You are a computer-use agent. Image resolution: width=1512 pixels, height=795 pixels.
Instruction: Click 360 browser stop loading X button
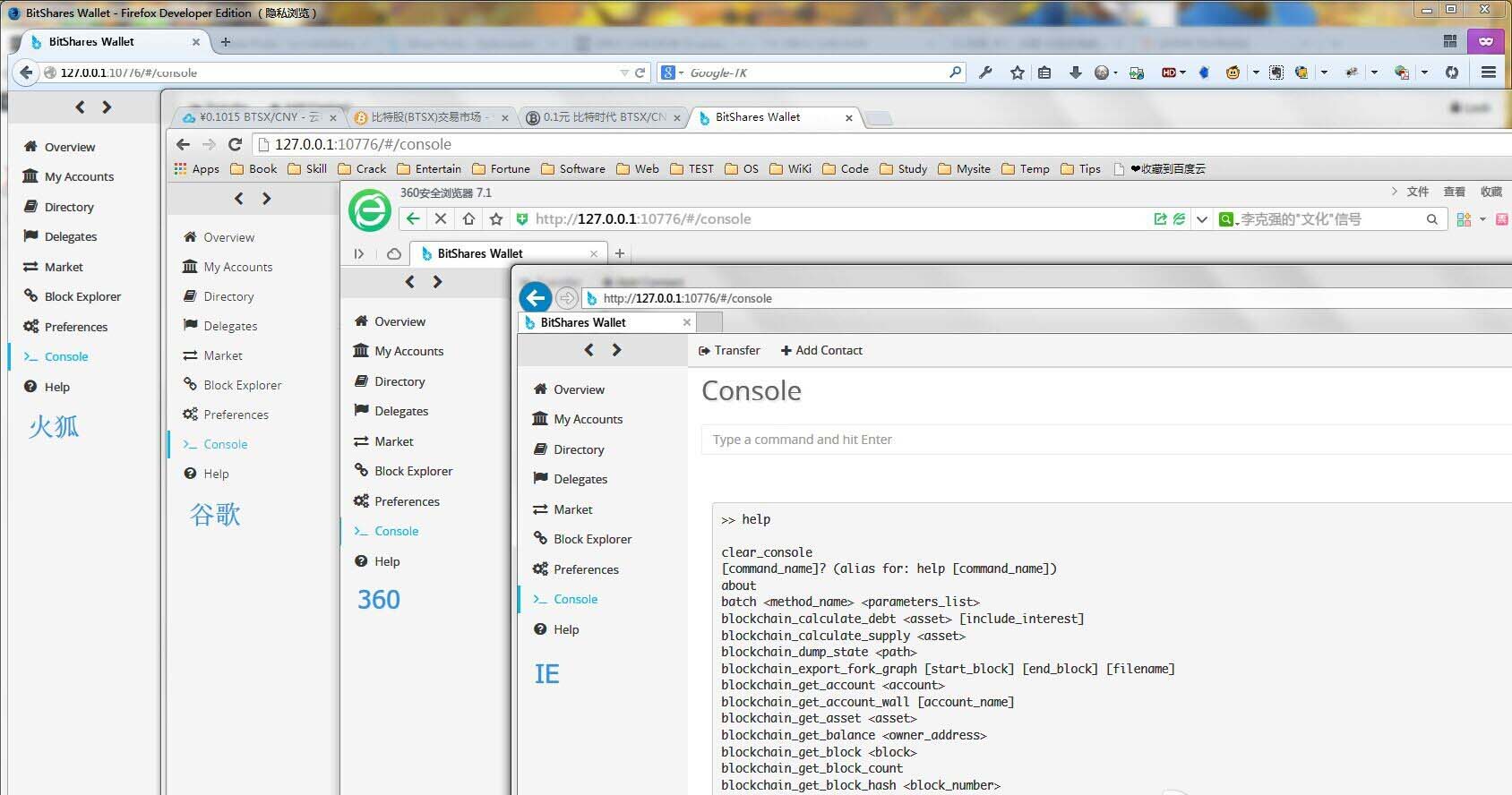[x=440, y=218]
